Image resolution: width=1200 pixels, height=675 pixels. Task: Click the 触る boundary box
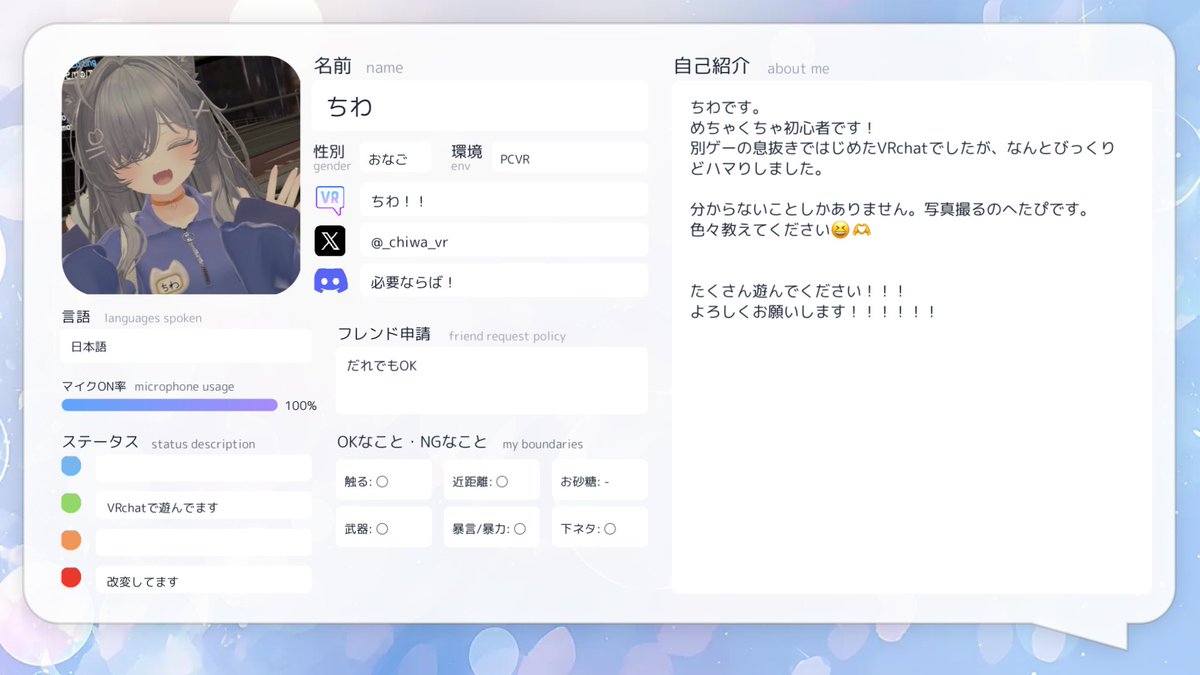point(384,480)
